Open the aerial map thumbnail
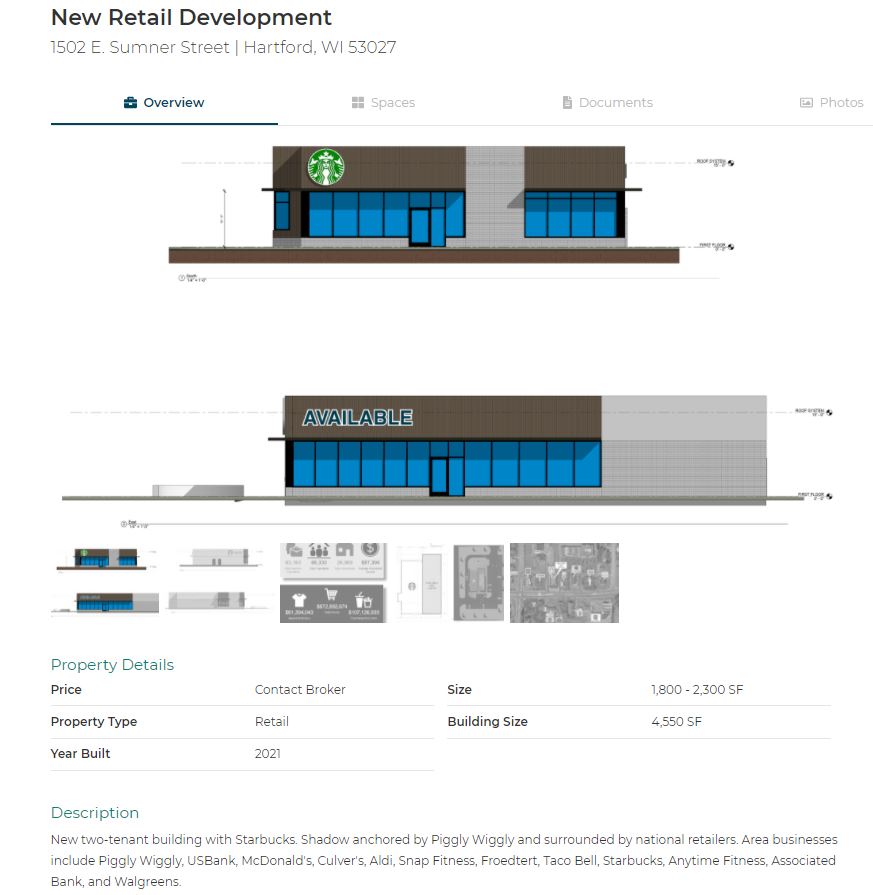 click(x=564, y=583)
